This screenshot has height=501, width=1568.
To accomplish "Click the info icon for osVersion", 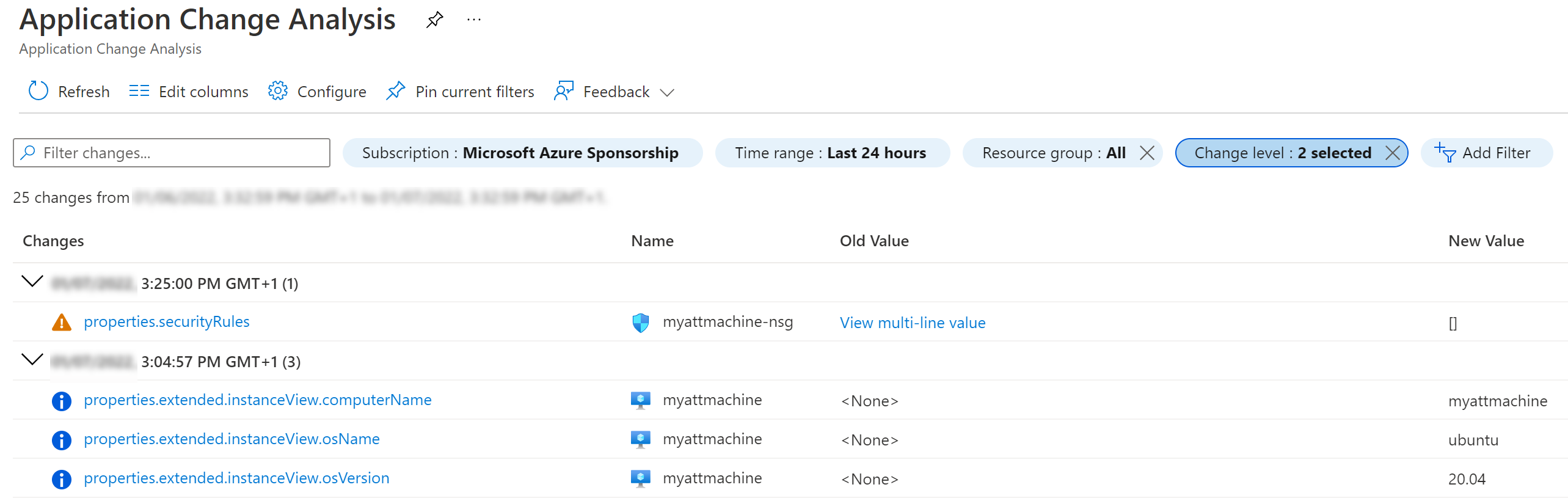I will click(62, 480).
